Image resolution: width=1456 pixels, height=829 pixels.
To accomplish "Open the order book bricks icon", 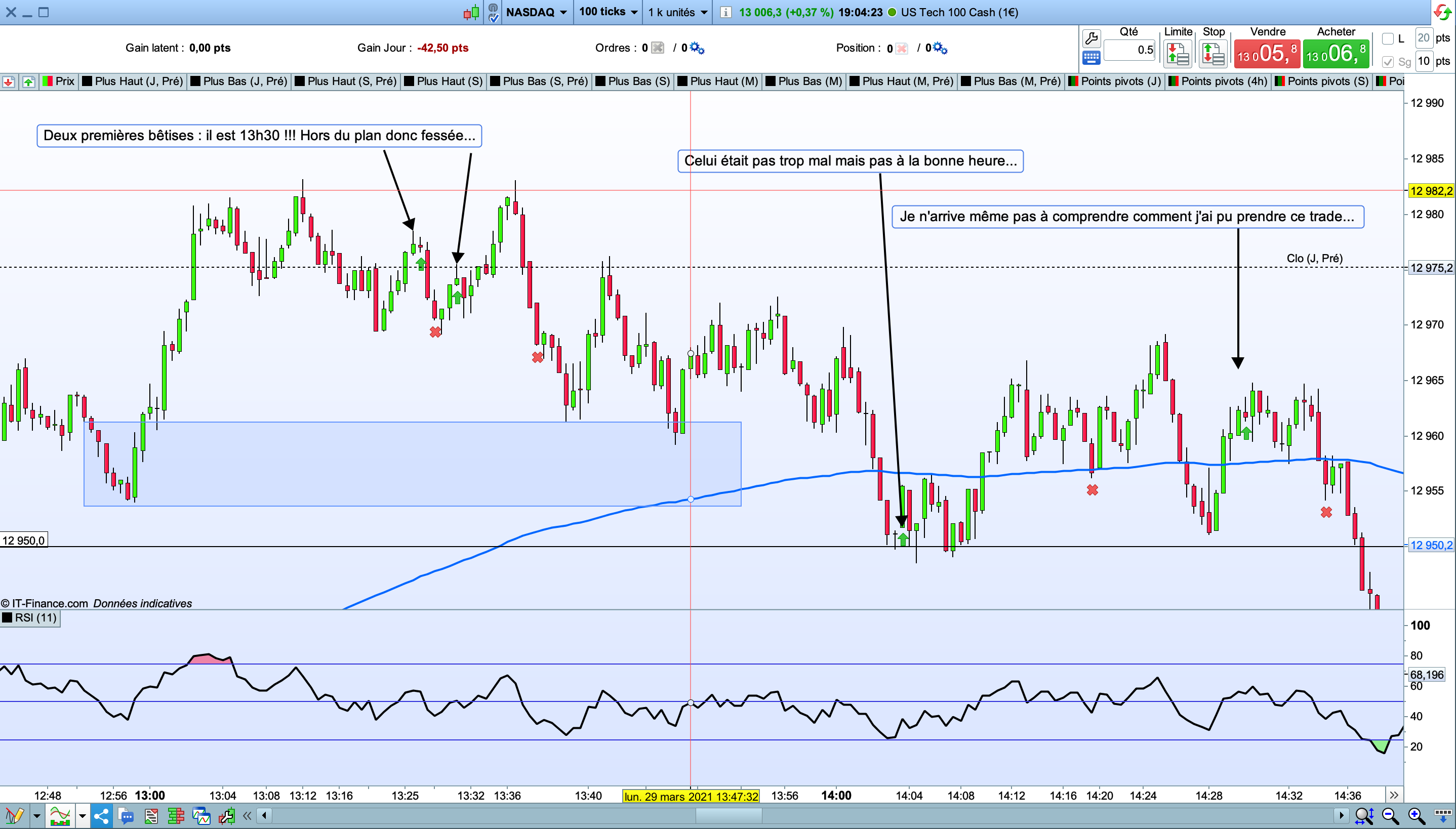I will (176, 816).
